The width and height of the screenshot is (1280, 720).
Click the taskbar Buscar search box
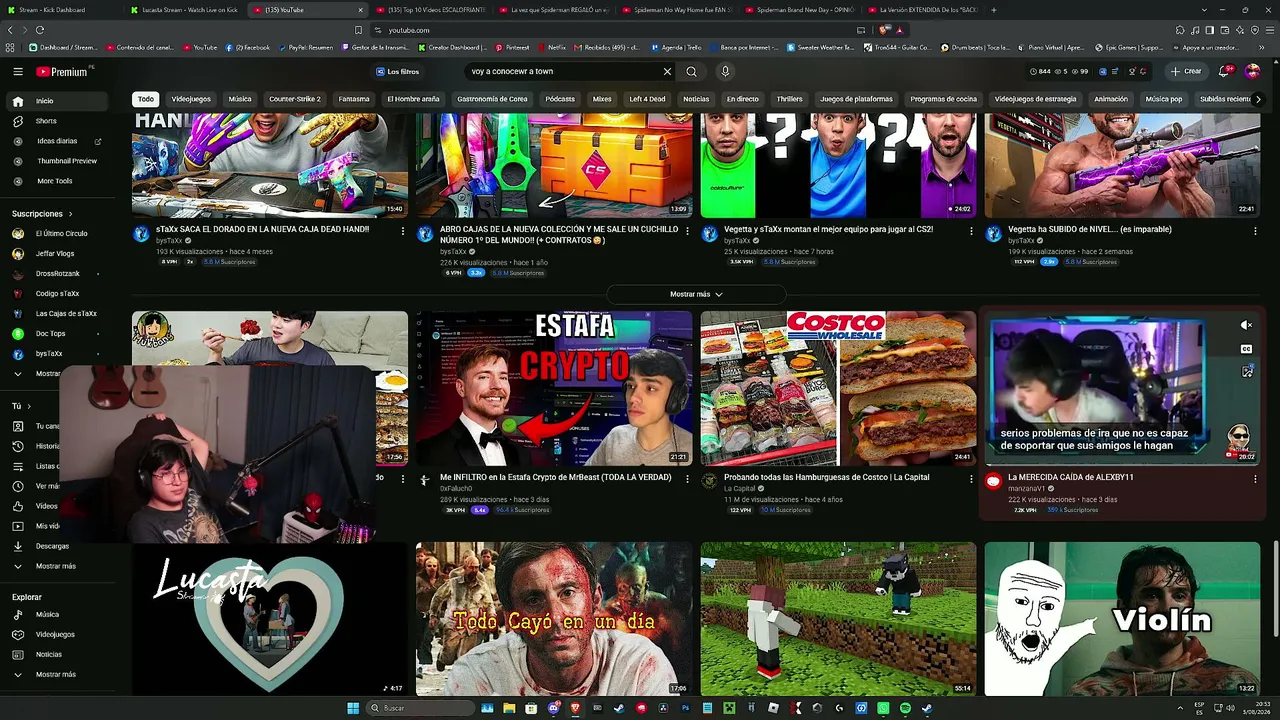[420, 708]
